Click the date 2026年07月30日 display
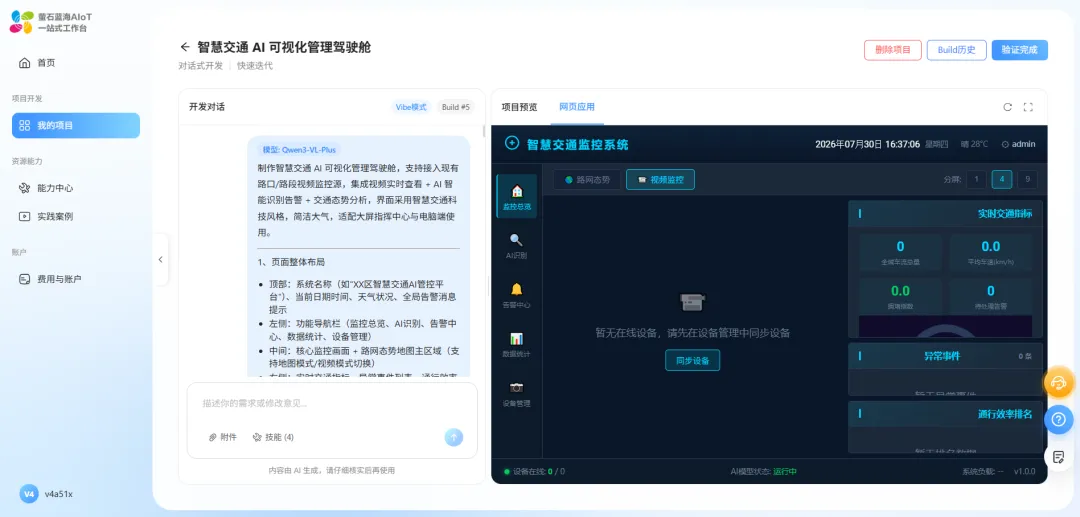 (x=849, y=144)
